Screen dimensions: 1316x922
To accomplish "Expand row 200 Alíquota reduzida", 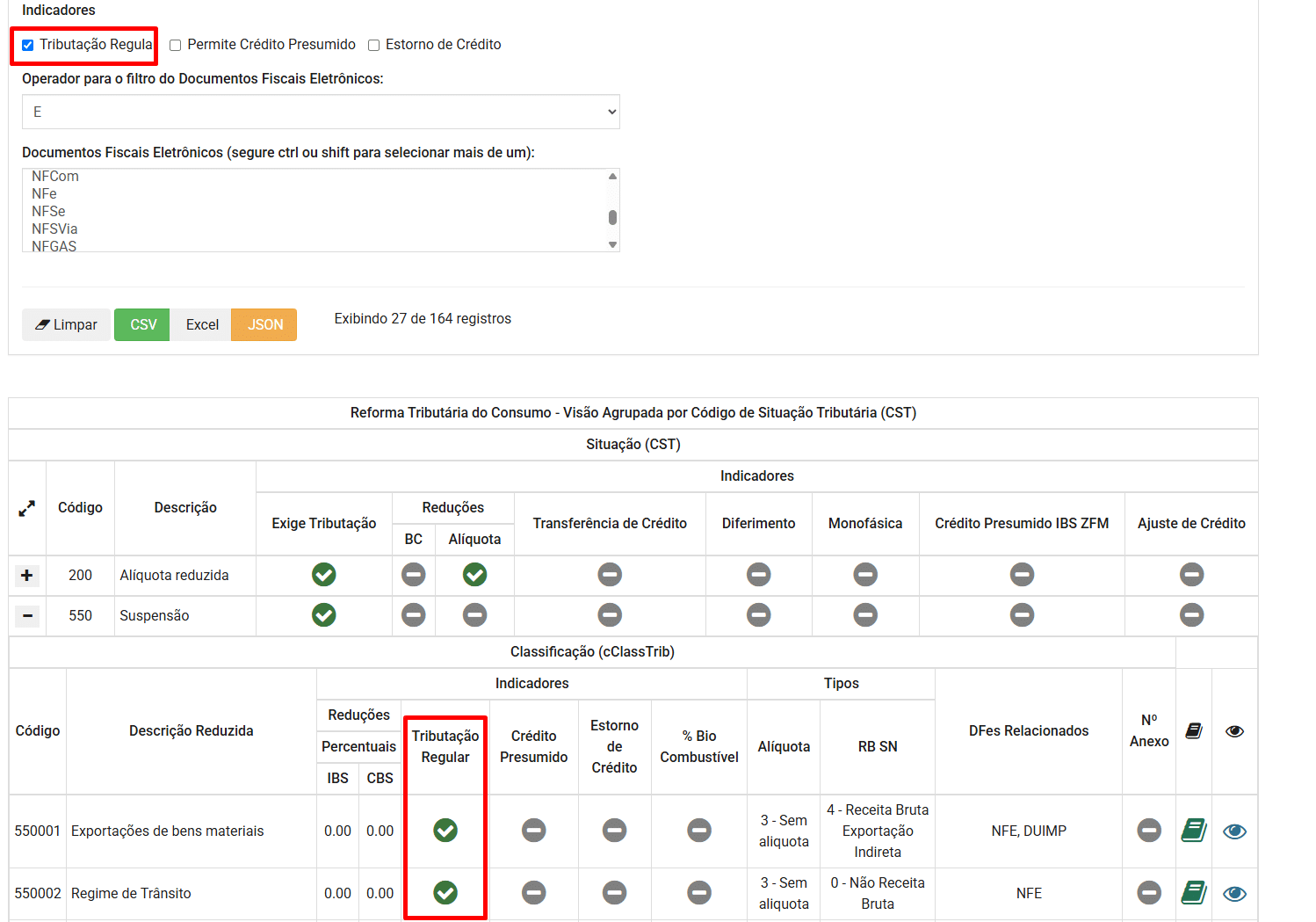I will click(x=27, y=575).
